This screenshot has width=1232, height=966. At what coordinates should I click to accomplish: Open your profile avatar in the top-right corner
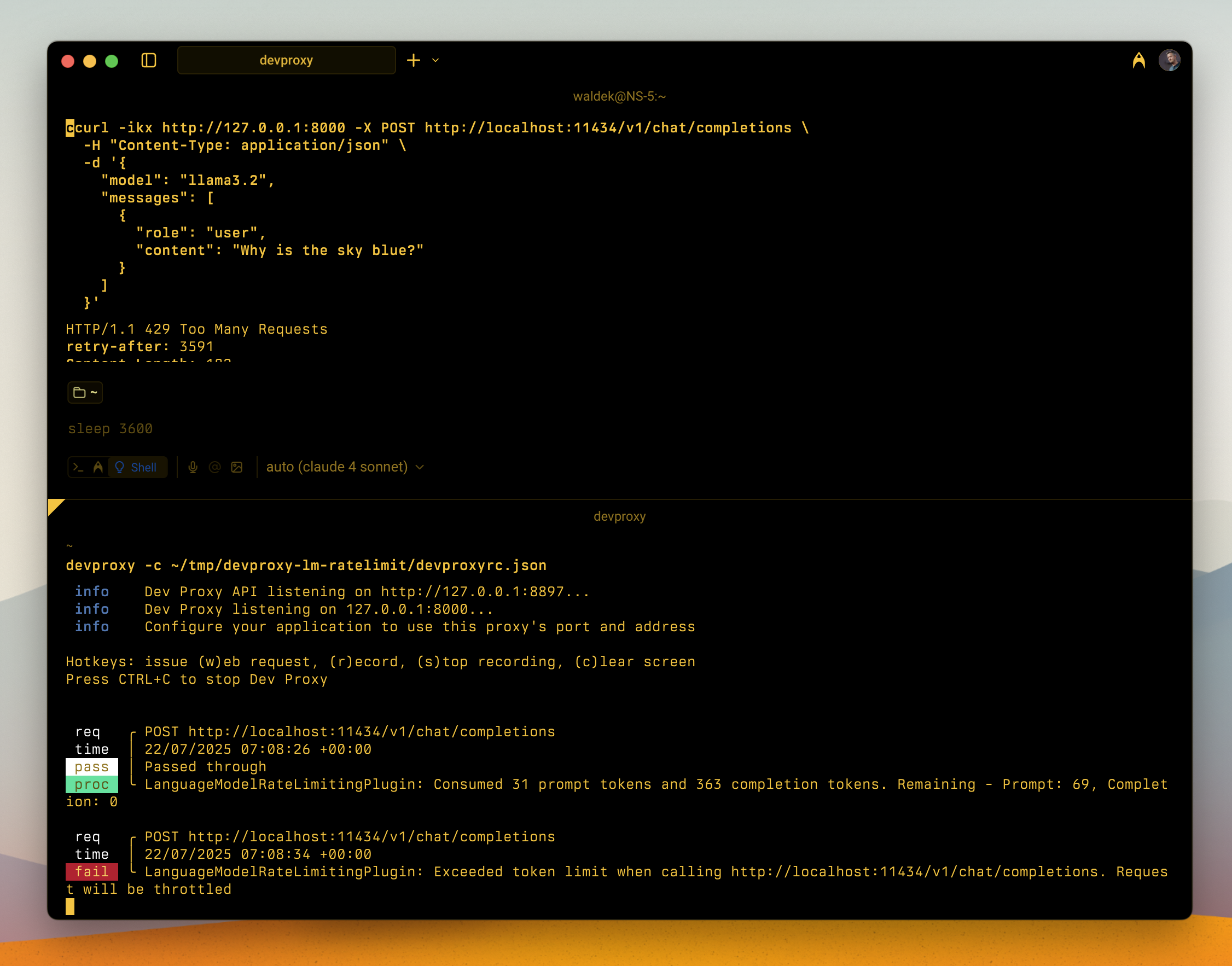(x=1170, y=60)
